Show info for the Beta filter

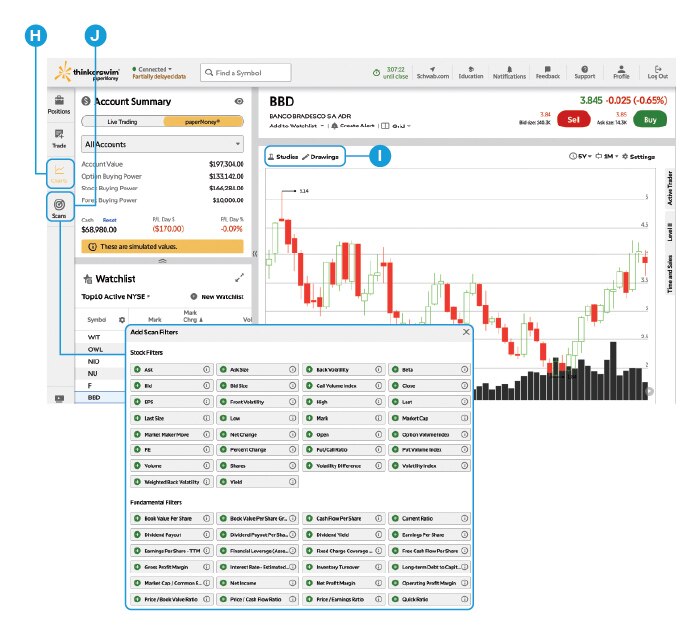(x=464, y=370)
